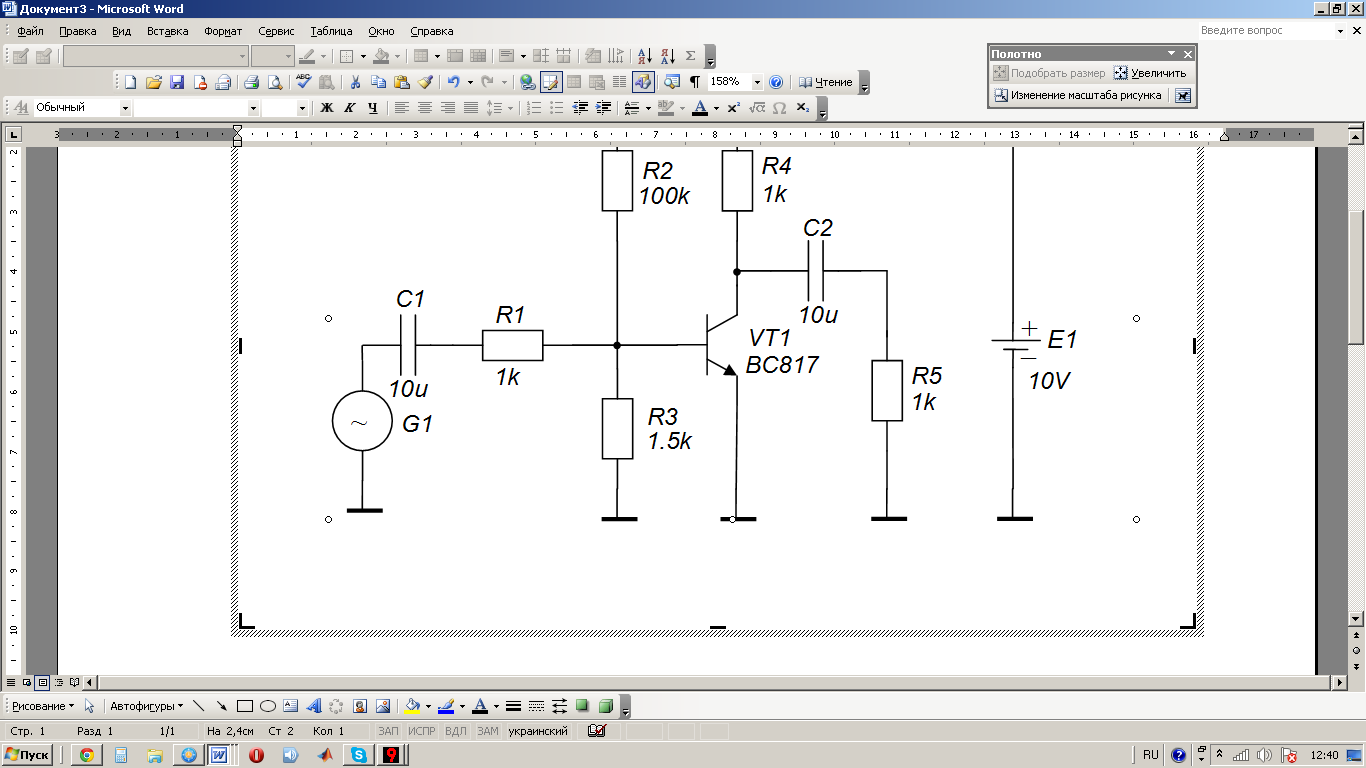Screen dimensions: 1366x768
Task: Click Изменение масштаба рисунка button
Action: [x=1078, y=95]
